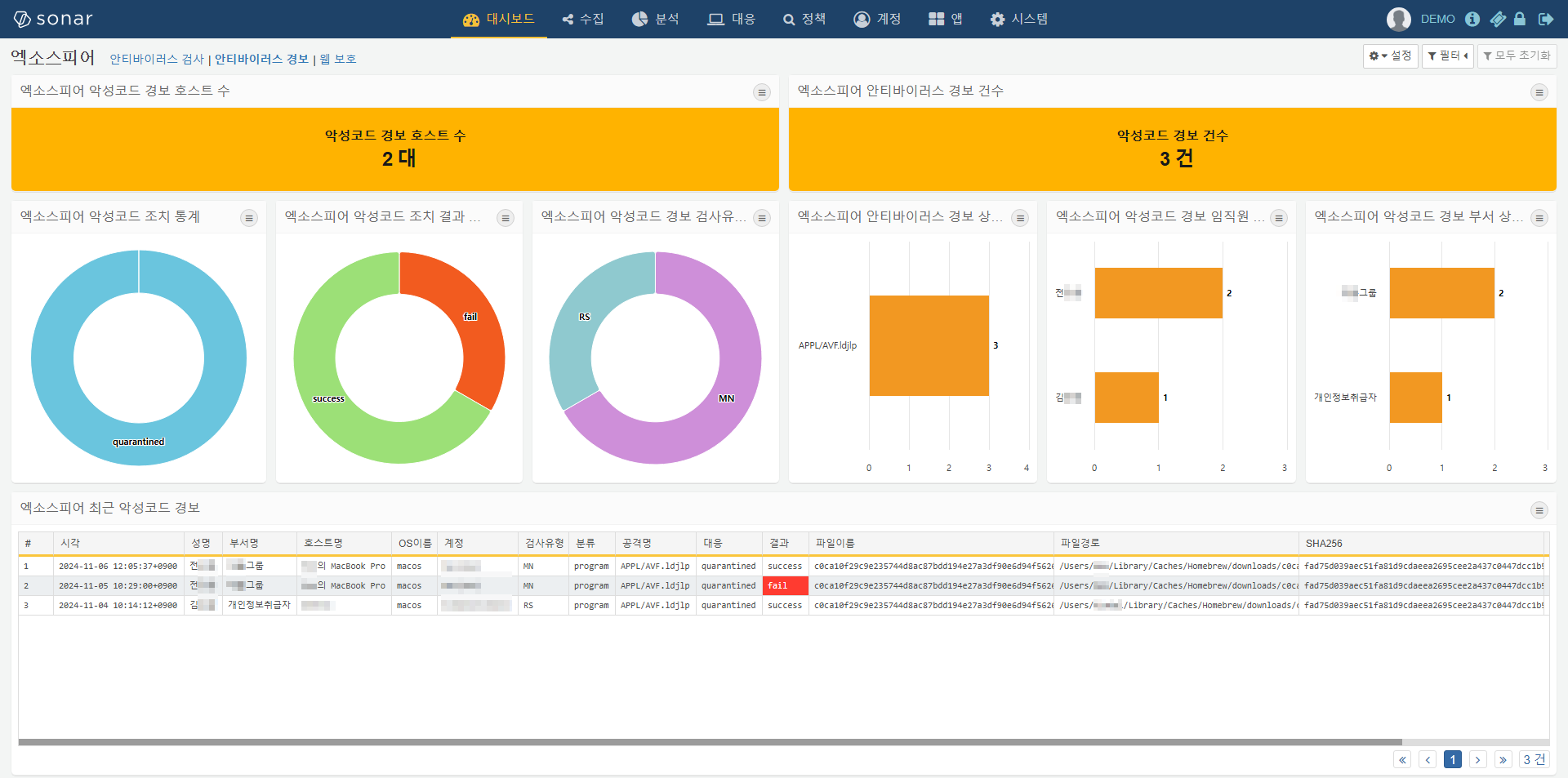Open menu of 안티바이러스 경보 상 panel
The image size is (1568, 778).
click(x=1020, y=218)
